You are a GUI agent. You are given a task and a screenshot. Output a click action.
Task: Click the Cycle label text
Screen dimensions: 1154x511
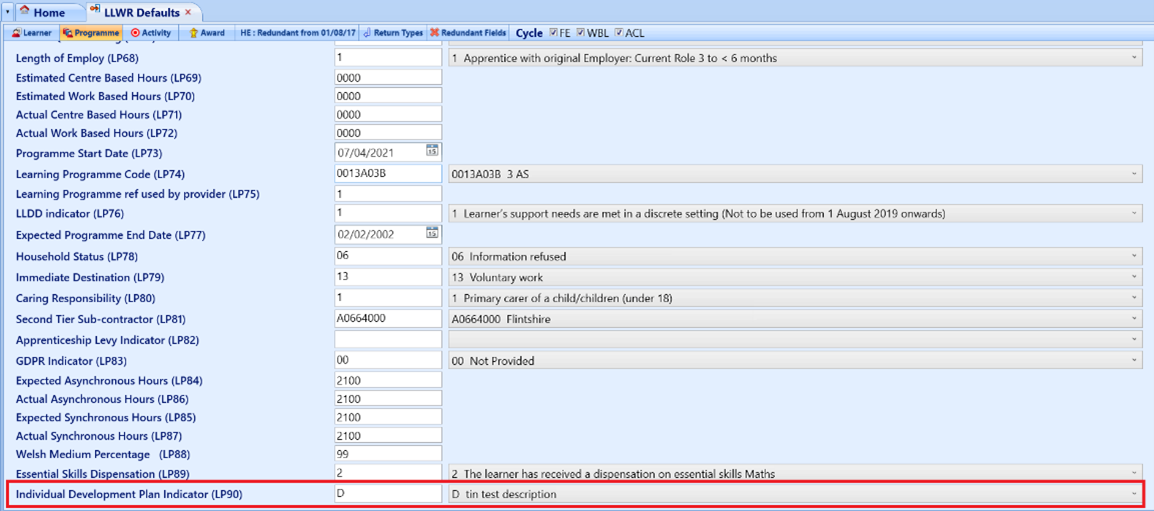529,33
